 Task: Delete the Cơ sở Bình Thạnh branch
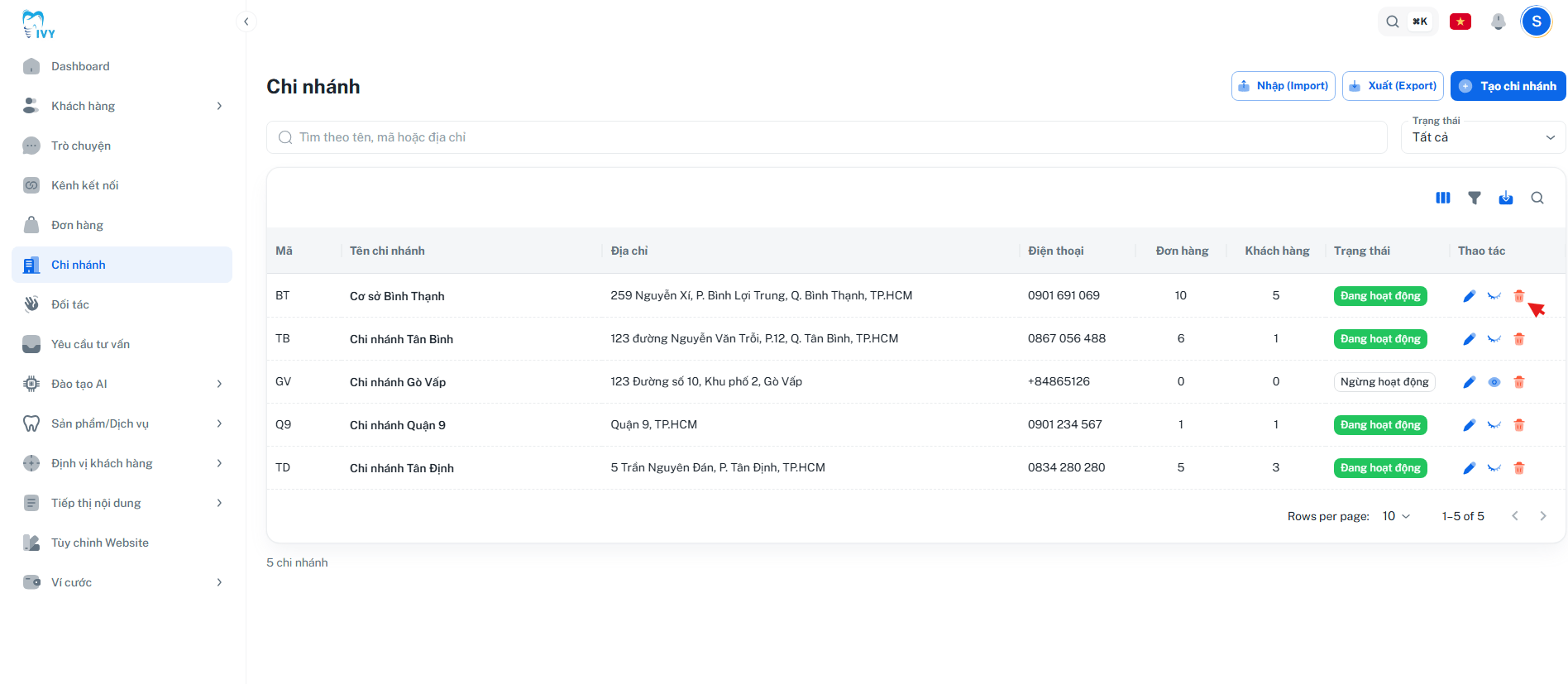coord(1519,296)
